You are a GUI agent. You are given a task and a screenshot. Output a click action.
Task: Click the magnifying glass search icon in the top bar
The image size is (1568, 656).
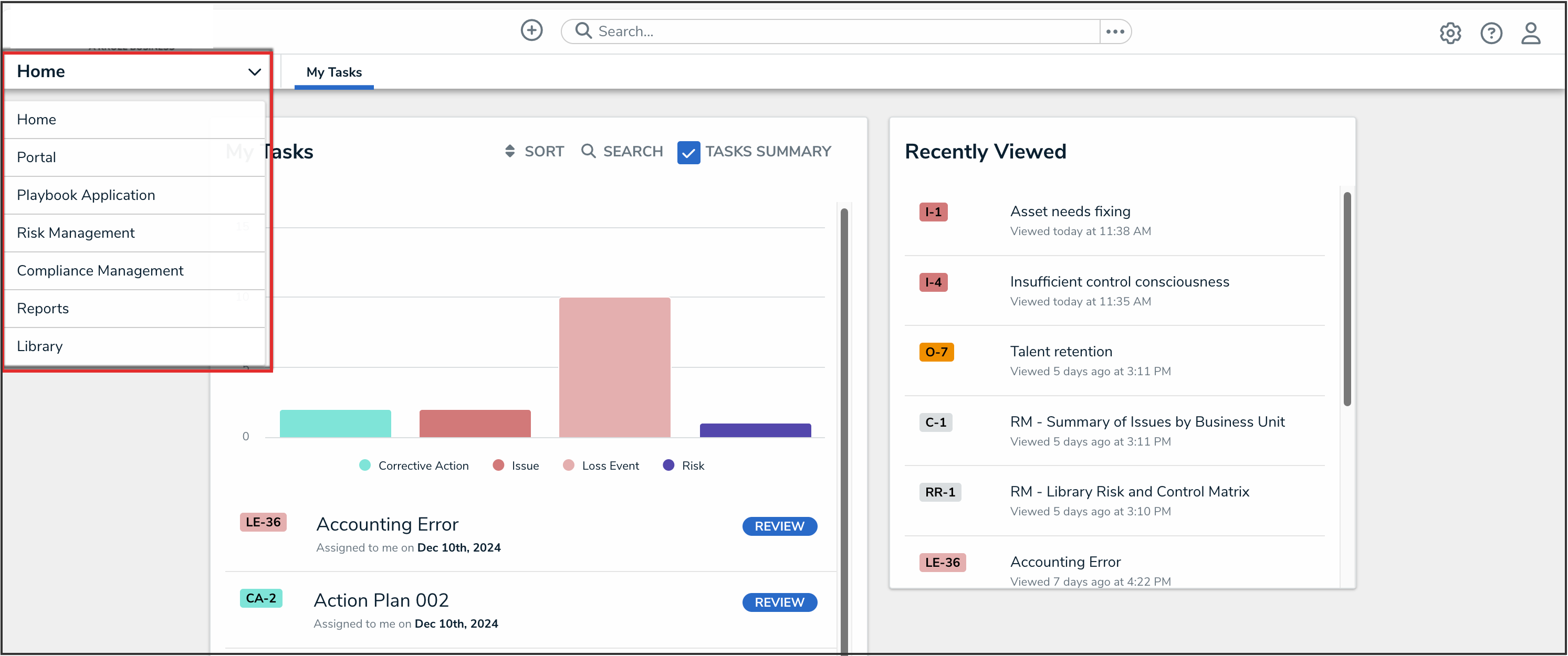click(583, 31)
